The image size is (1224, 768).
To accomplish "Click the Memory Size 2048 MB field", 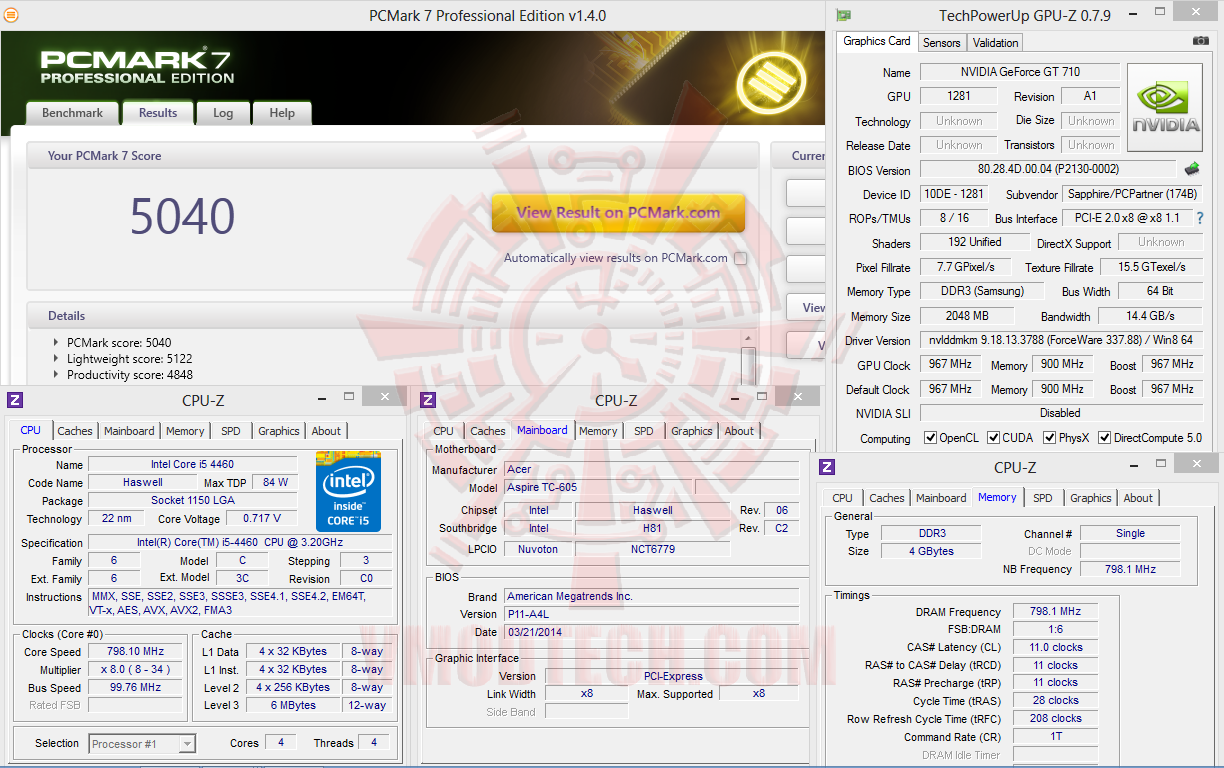I will tap(966, 316).
